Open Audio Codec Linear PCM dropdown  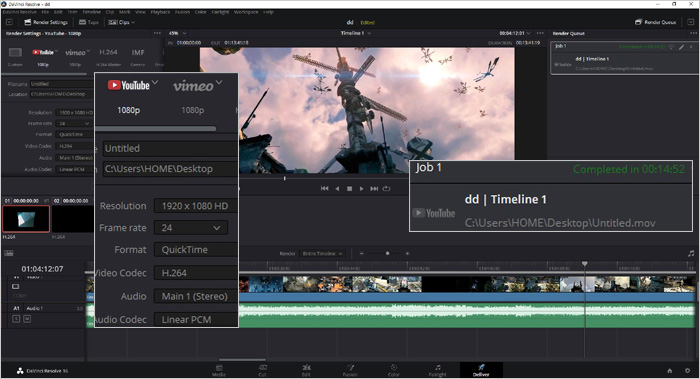point(196,320)
